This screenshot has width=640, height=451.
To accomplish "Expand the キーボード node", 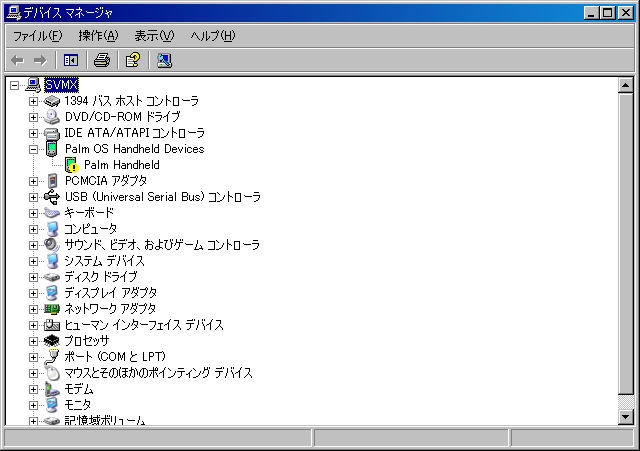I will (33, 213).
